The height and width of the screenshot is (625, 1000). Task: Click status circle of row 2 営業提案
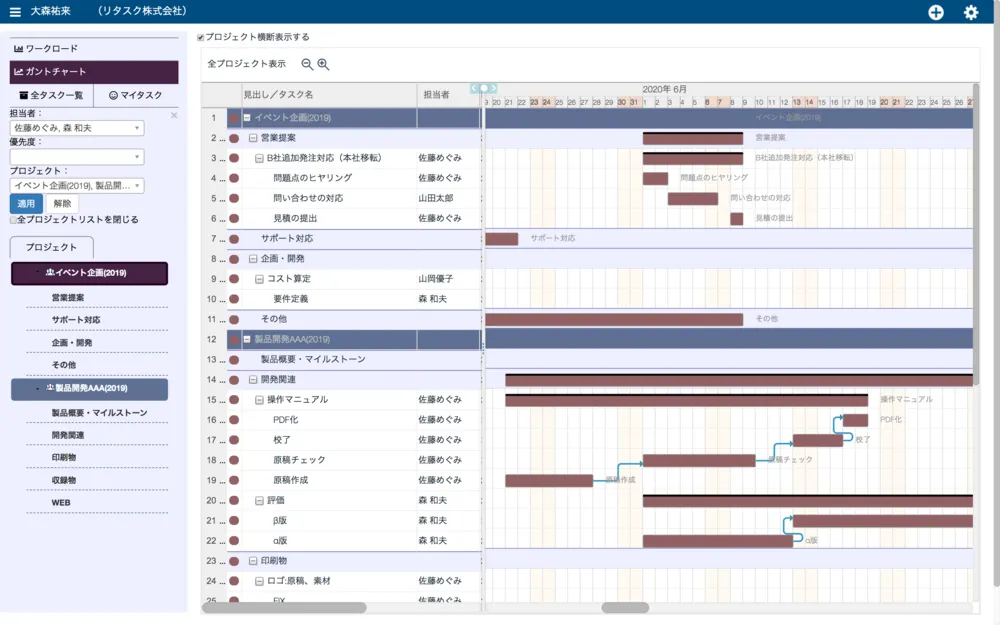234,138
